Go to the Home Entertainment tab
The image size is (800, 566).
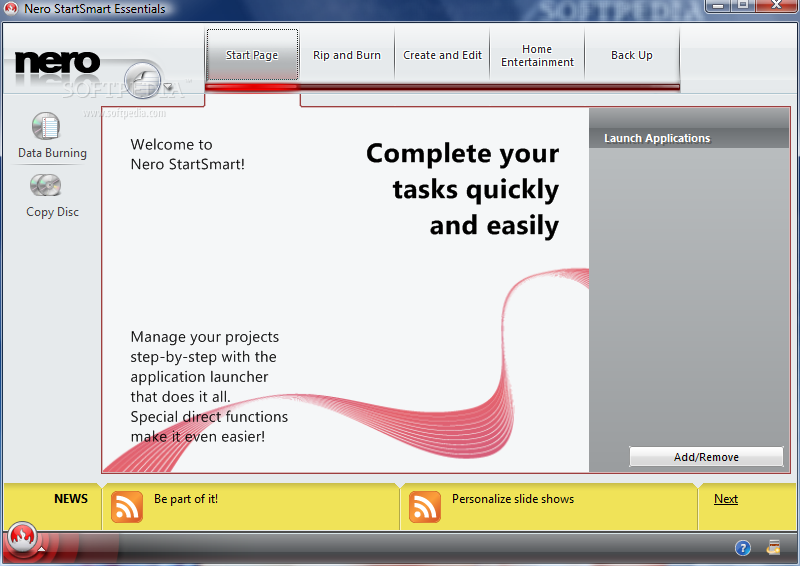537,55
